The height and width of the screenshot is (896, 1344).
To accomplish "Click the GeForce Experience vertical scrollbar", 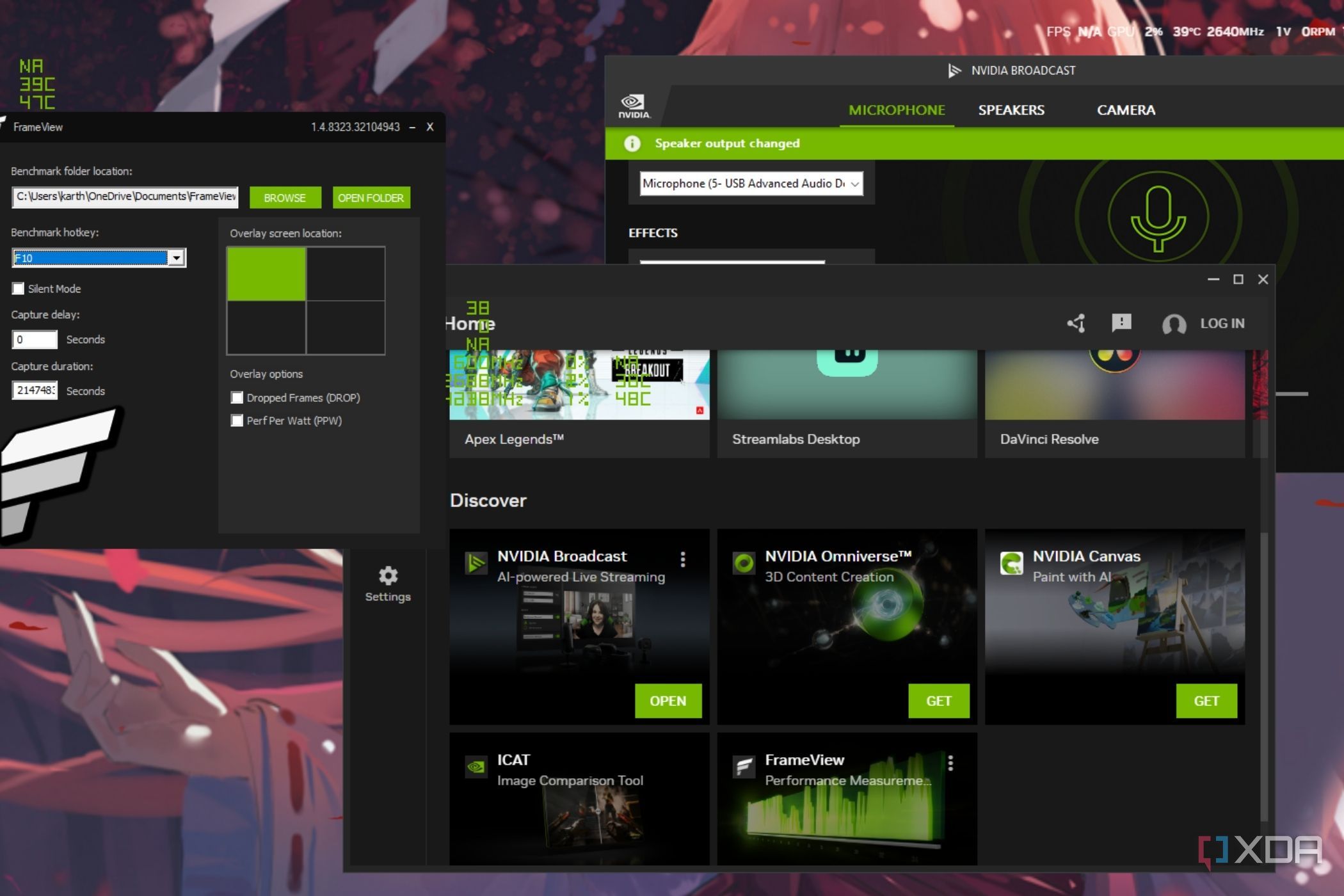I will point(1263,672).
